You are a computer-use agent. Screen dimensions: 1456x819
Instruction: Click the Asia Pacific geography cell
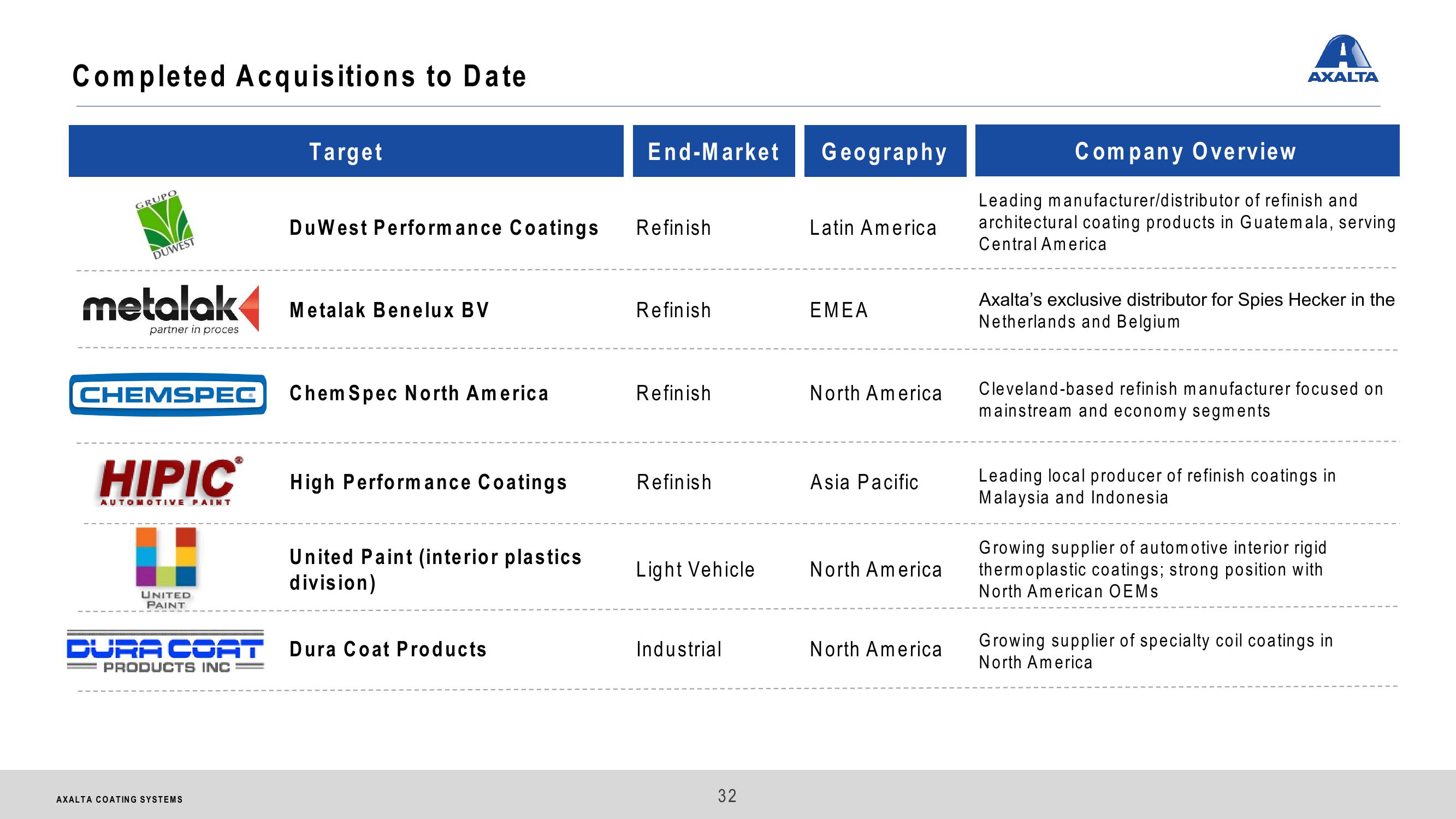[864, 482]
